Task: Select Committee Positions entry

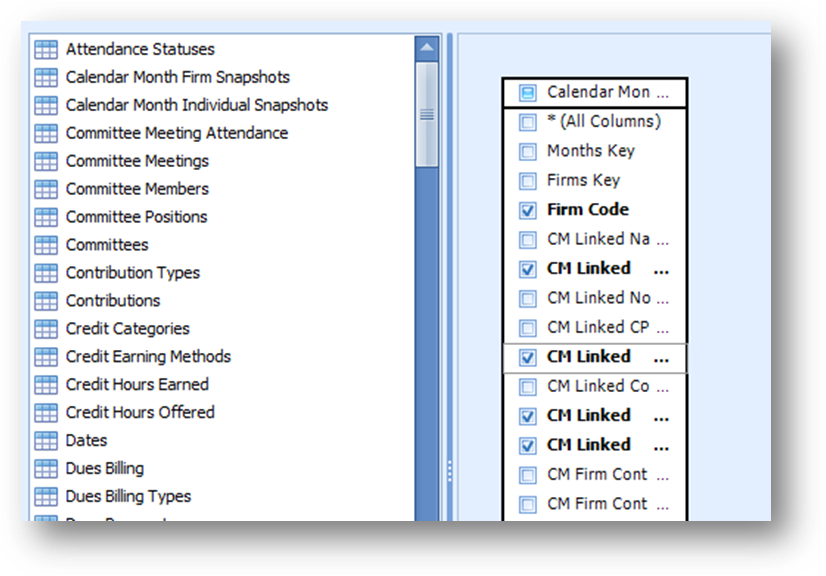Action: [136, 217]
